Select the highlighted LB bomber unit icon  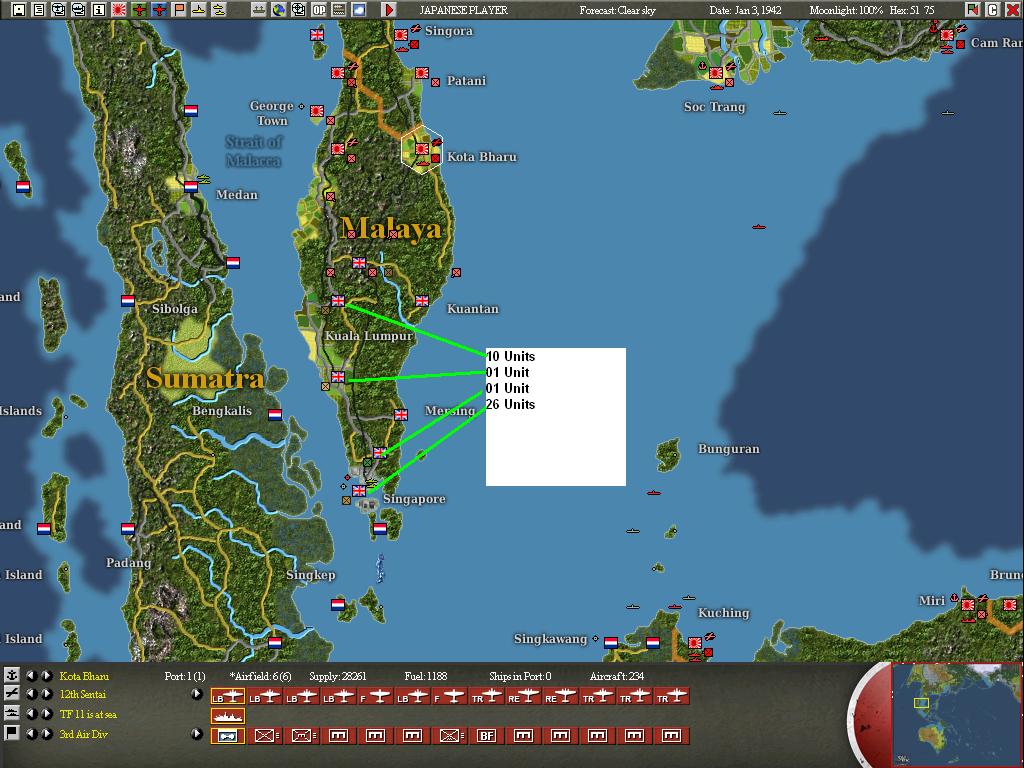click(227, 697)
